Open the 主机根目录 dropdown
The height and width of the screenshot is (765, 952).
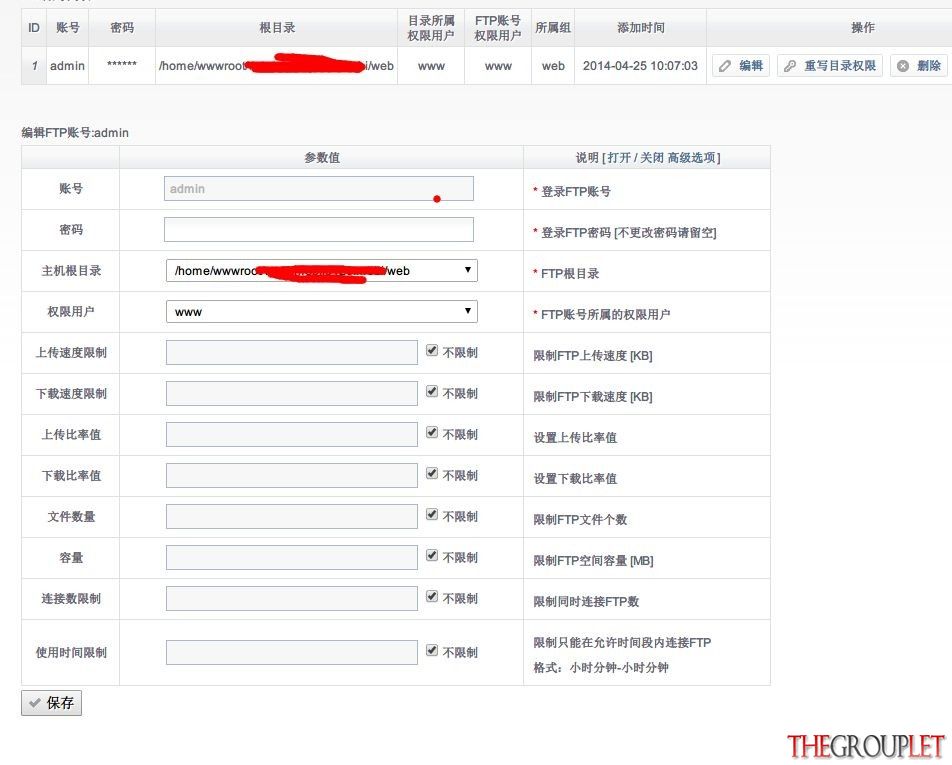coord(322,270)
